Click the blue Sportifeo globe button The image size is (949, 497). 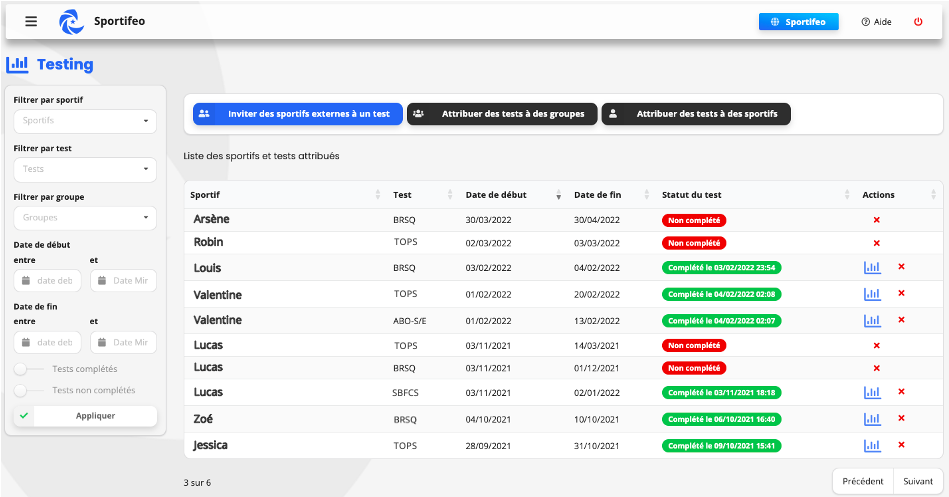(x=798, y=22)
